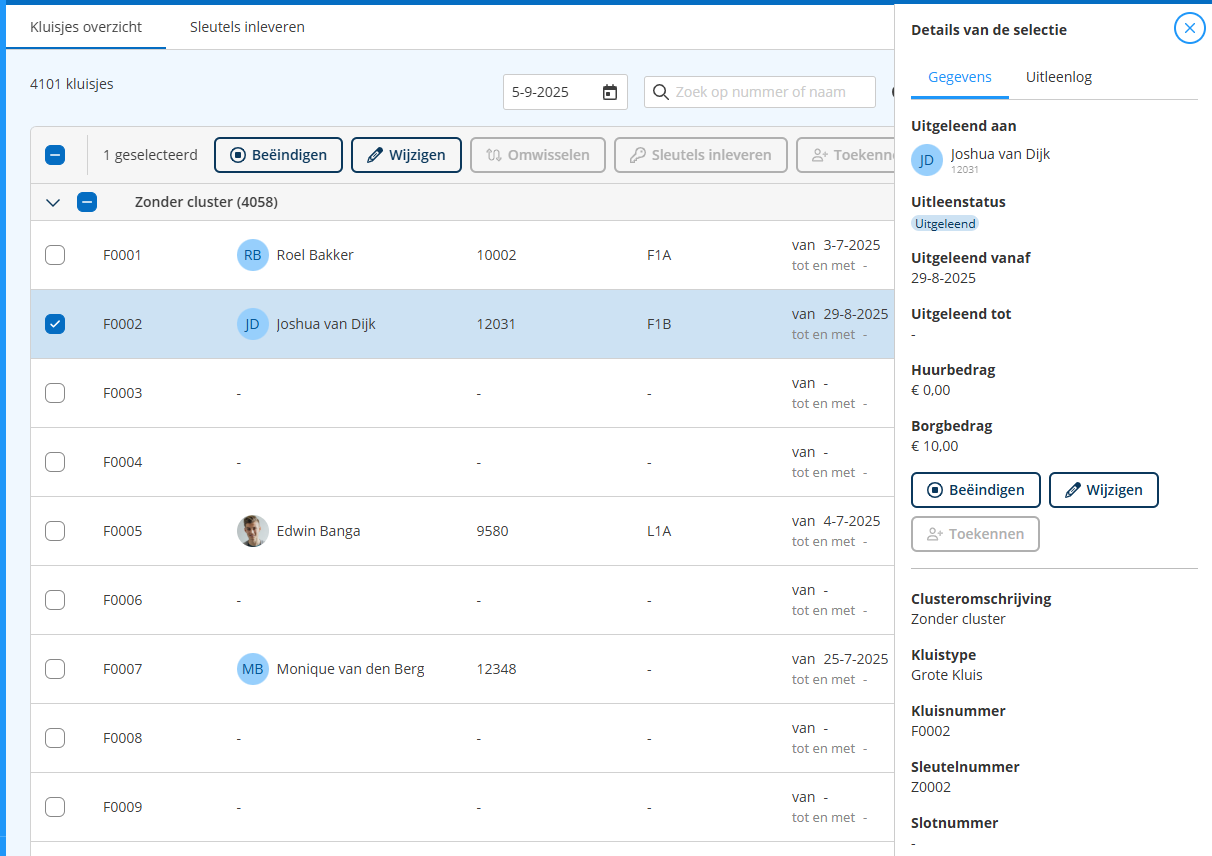Click the date 4-7-2025
The image size is (1212, 856).
click(851, 521)
